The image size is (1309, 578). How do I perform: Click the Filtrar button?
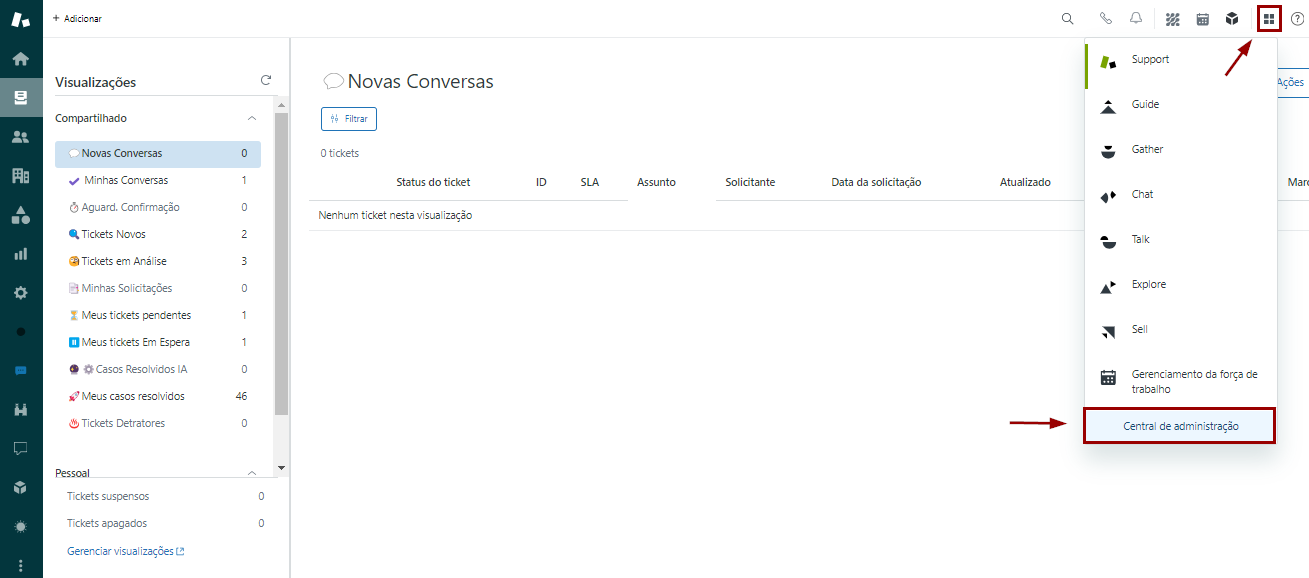pyautogui.click(x=349, y=119)
